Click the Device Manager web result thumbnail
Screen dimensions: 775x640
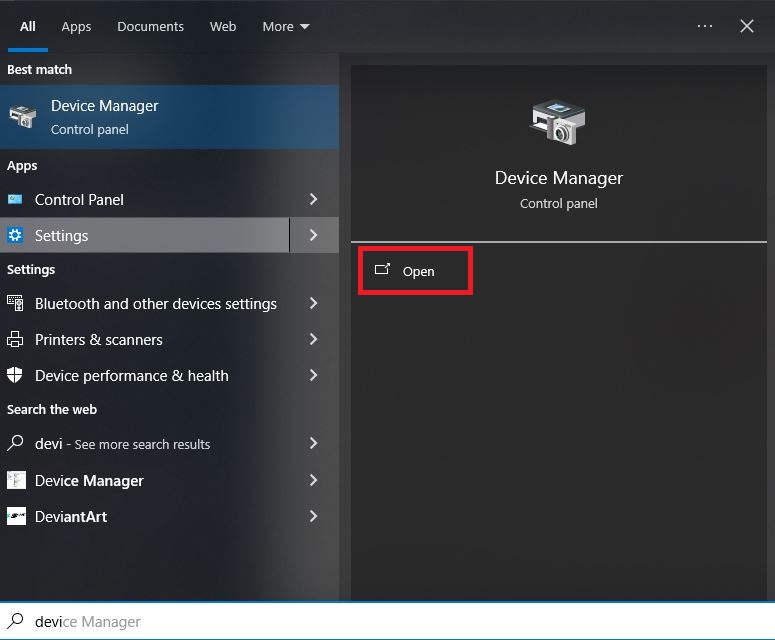(16, 480)
